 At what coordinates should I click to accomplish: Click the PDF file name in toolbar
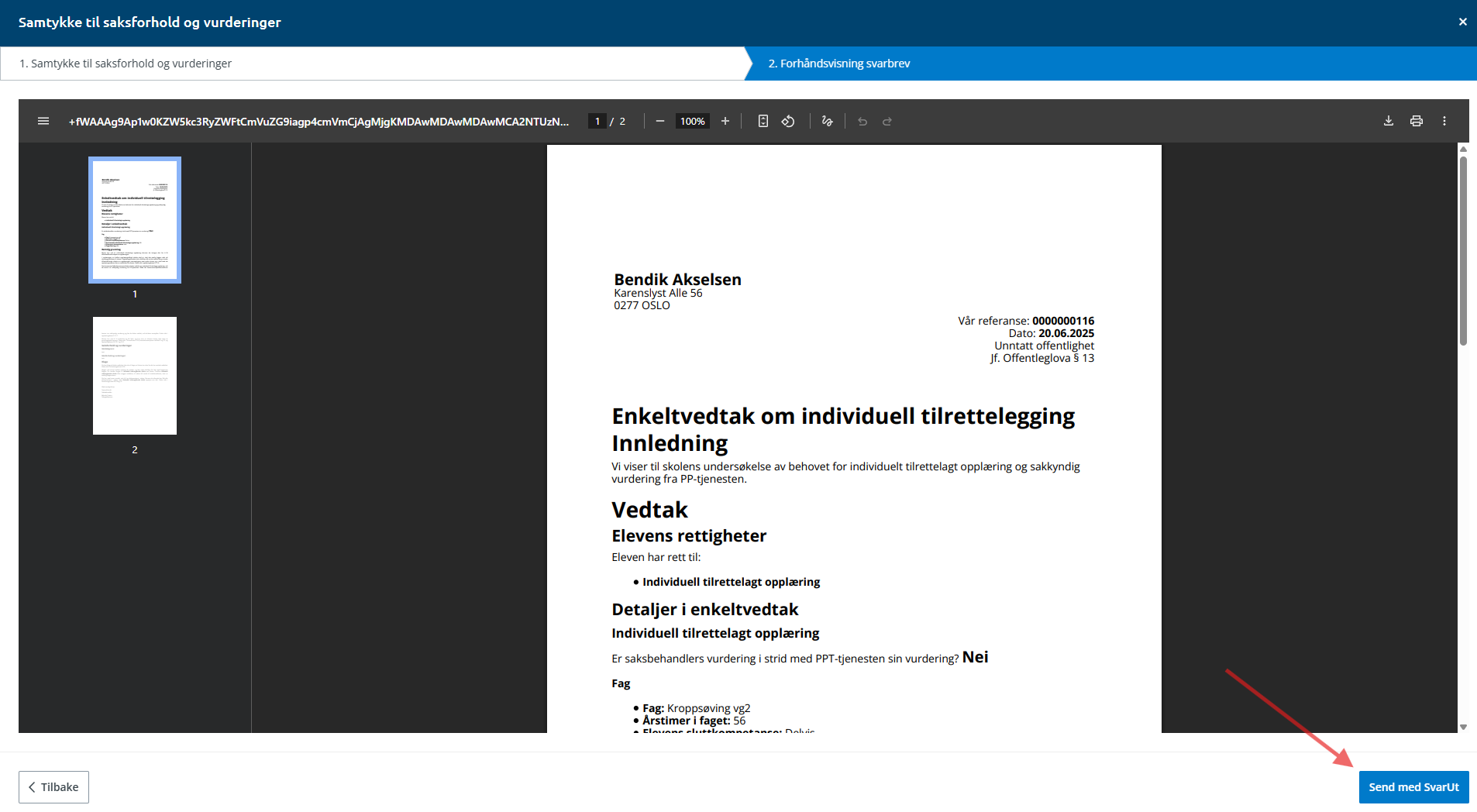(318, 121)
